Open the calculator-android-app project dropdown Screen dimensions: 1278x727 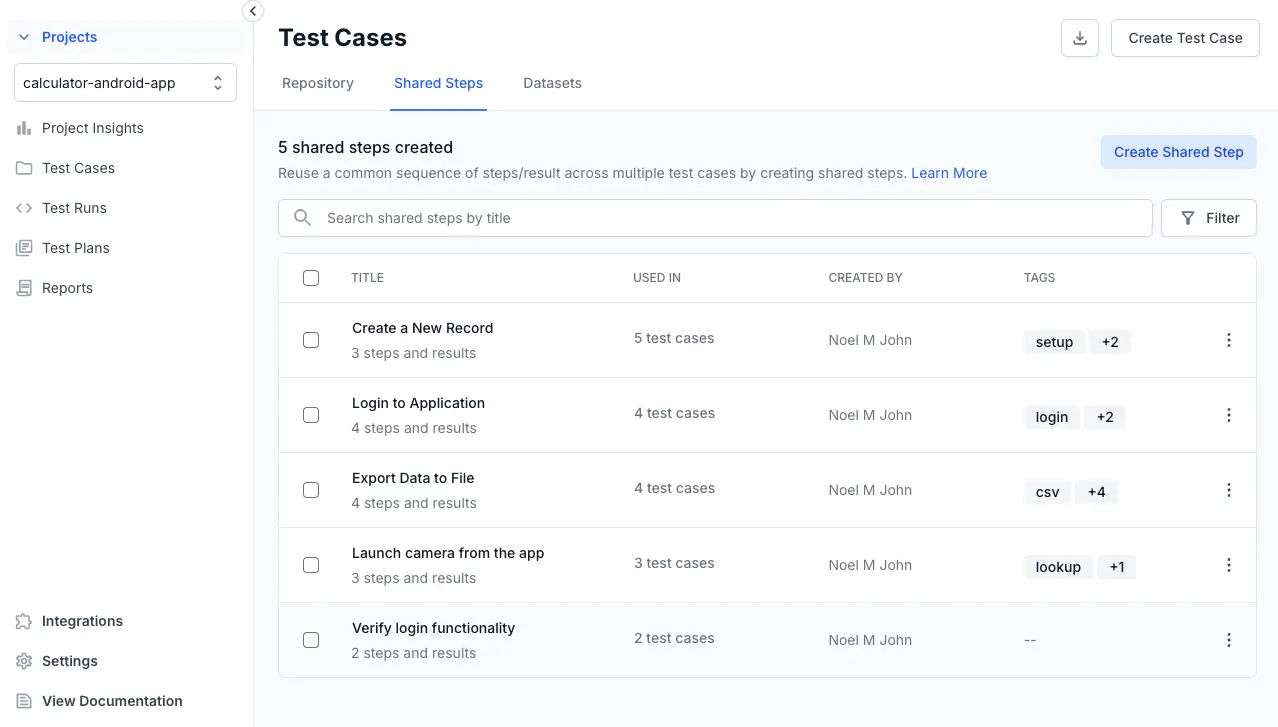click(x=125, y=83)
